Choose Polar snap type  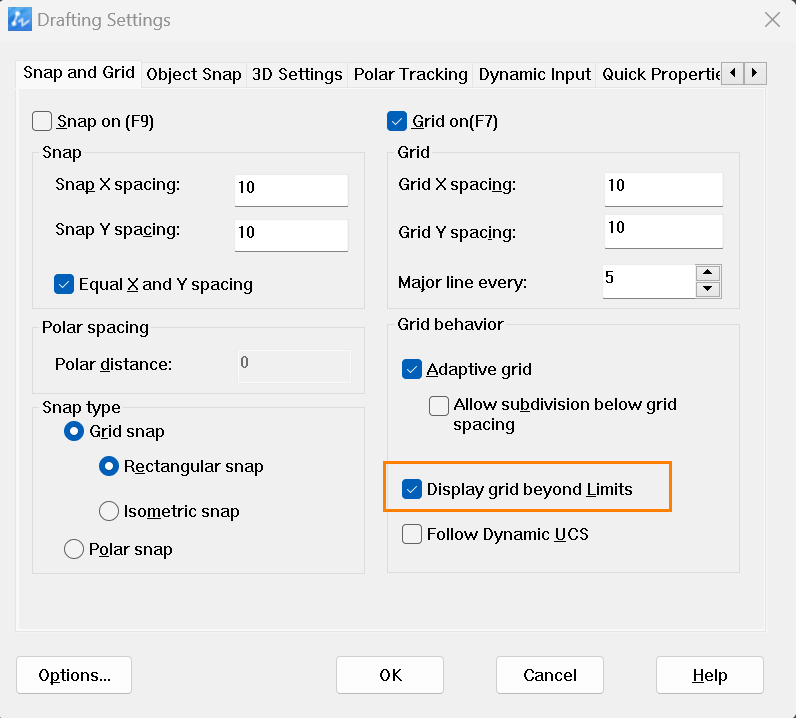tap(74, 549)
